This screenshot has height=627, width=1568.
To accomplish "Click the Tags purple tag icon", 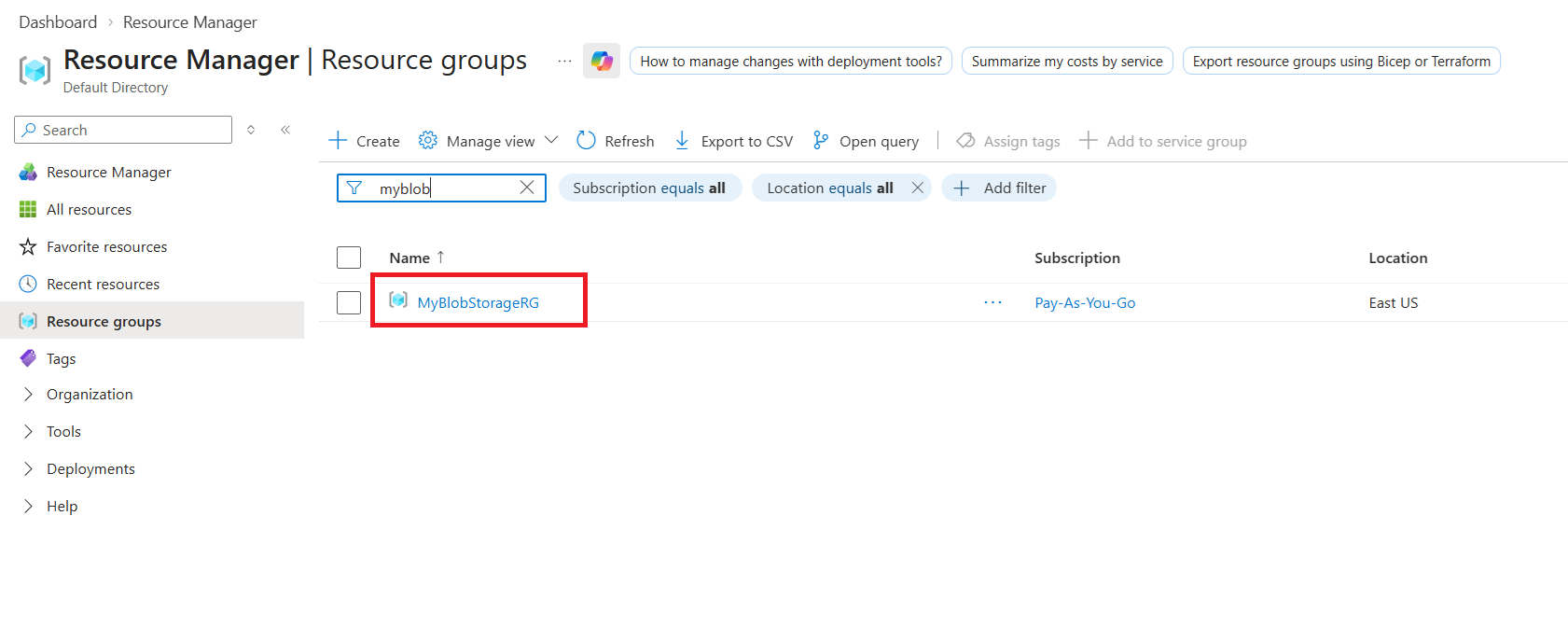I will [28, 358].
